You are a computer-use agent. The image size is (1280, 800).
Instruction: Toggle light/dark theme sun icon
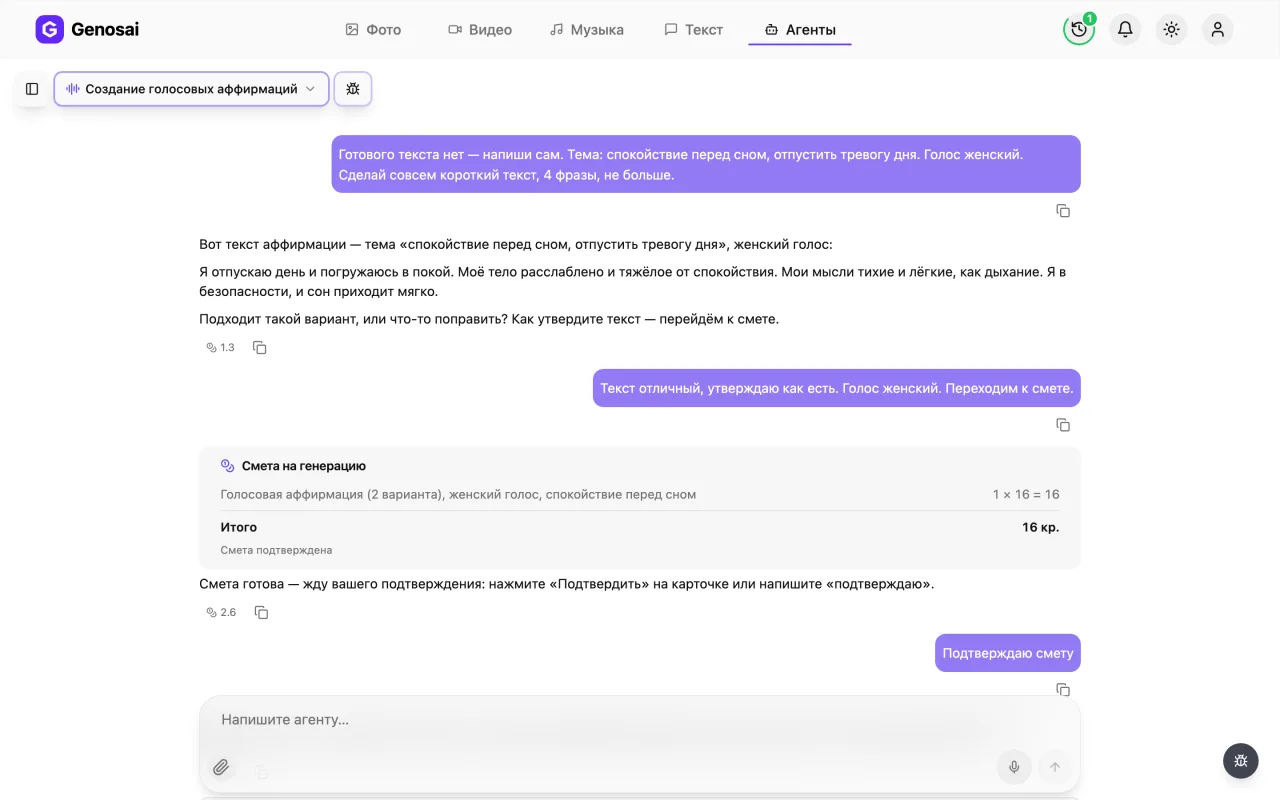click(x=1172, y=29)
